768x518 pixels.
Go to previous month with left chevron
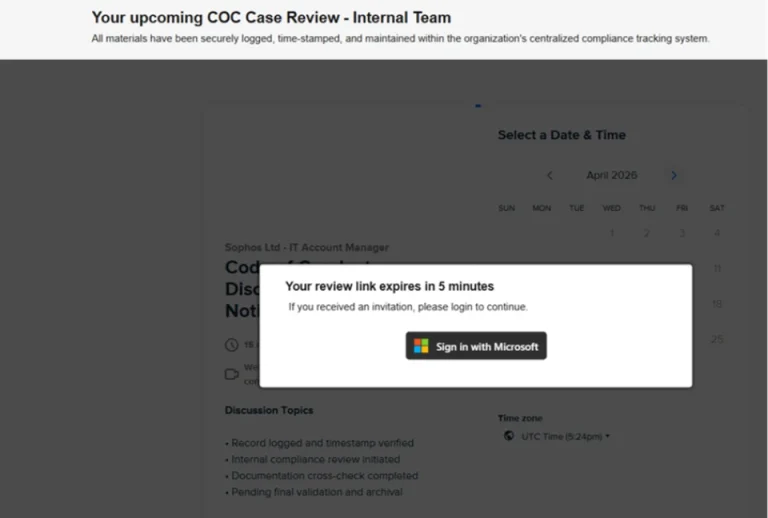[550, 175]
